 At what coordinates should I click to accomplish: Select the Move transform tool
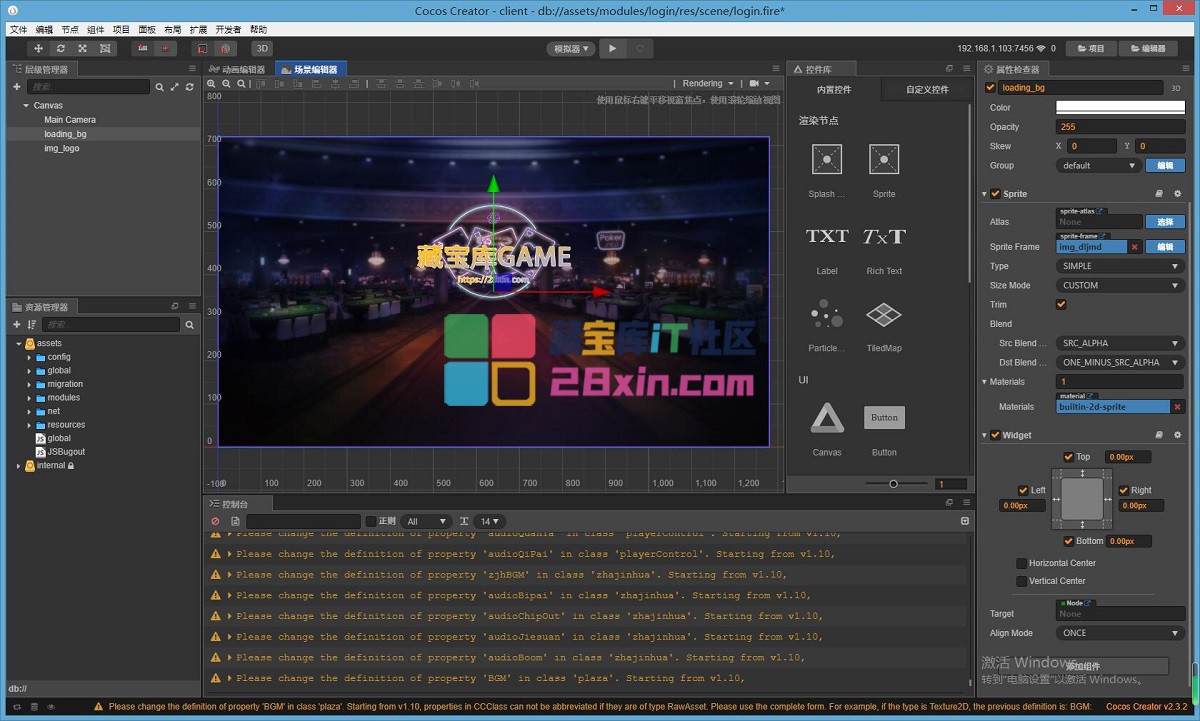[x=39, y=48]
